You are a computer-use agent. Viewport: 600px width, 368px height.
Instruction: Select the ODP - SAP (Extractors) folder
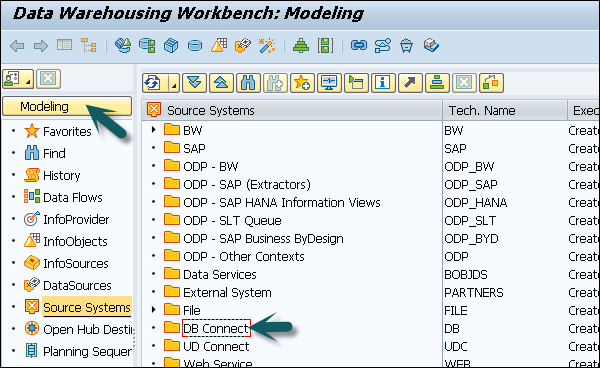[246, 184]
